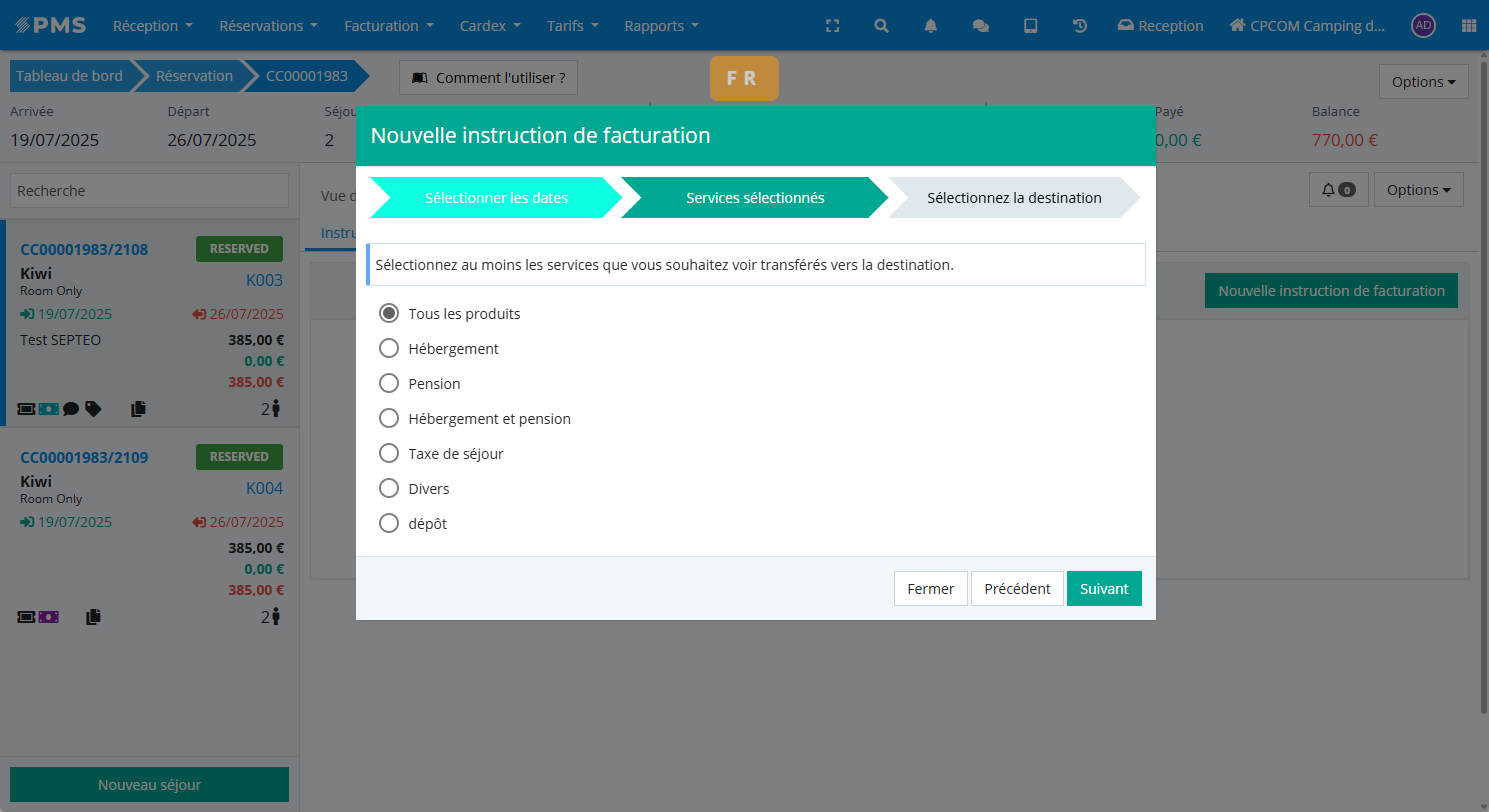Select the Hébergement radio option
Screen dimensions: 1489x812
pyautogui.click(x=389, y=349)
